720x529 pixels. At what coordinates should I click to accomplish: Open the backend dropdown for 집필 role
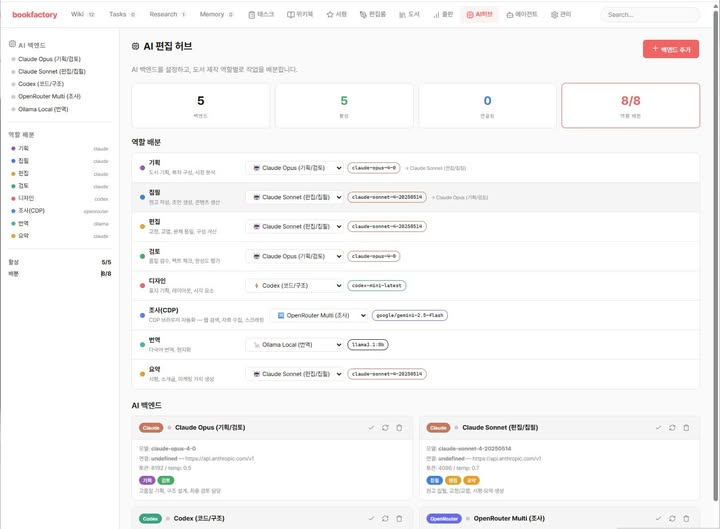coord(295,197)
